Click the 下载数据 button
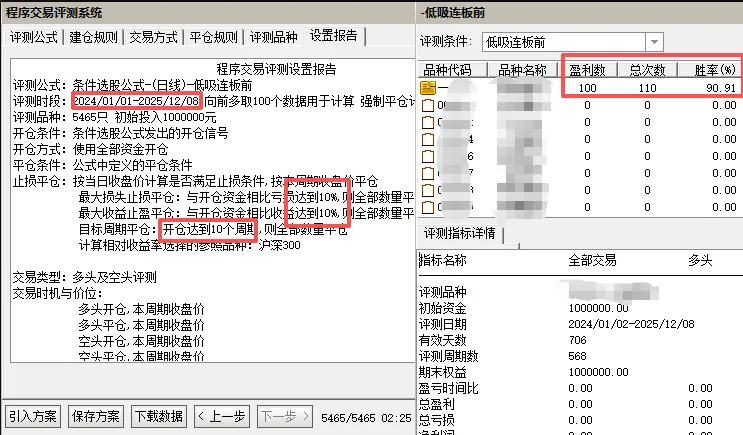This screenshot has height=435, width=743. point(159,417)
